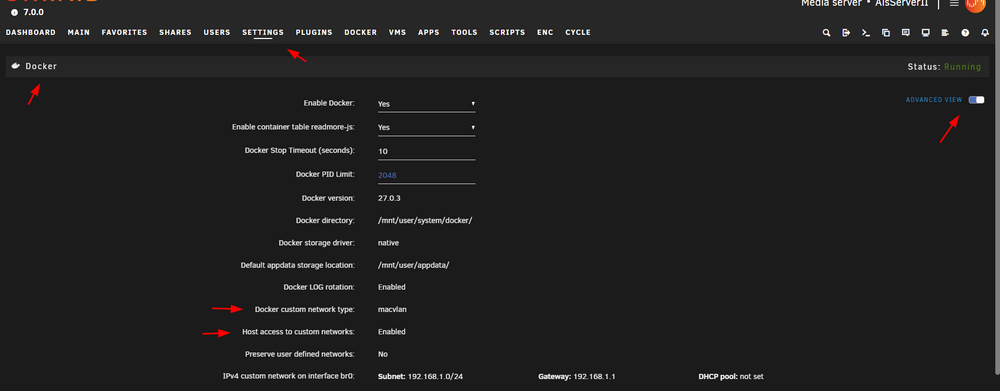Open the system log icon
This screenshot has height=391, width=1000.
[x=945, y=33]
